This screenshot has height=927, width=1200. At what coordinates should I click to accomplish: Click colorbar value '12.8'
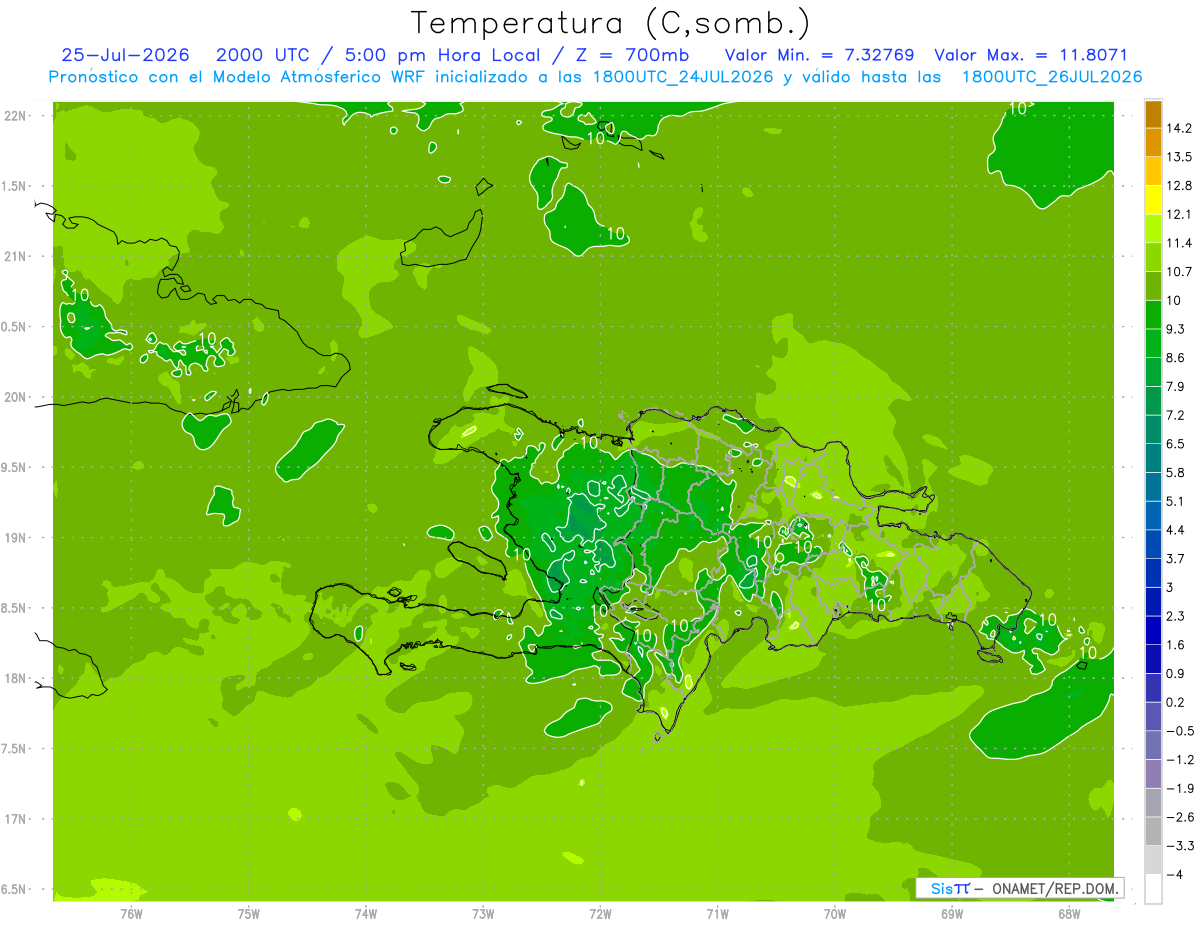point(1179,186)
